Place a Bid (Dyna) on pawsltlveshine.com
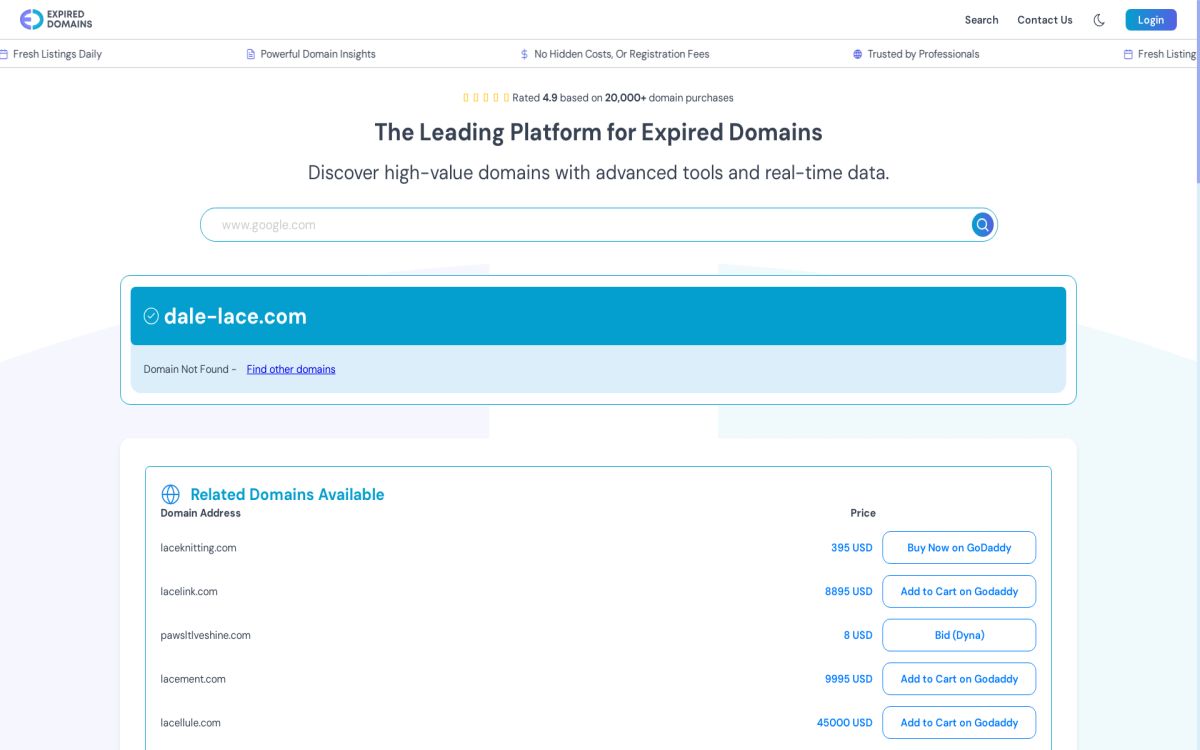 coord(959,635)
